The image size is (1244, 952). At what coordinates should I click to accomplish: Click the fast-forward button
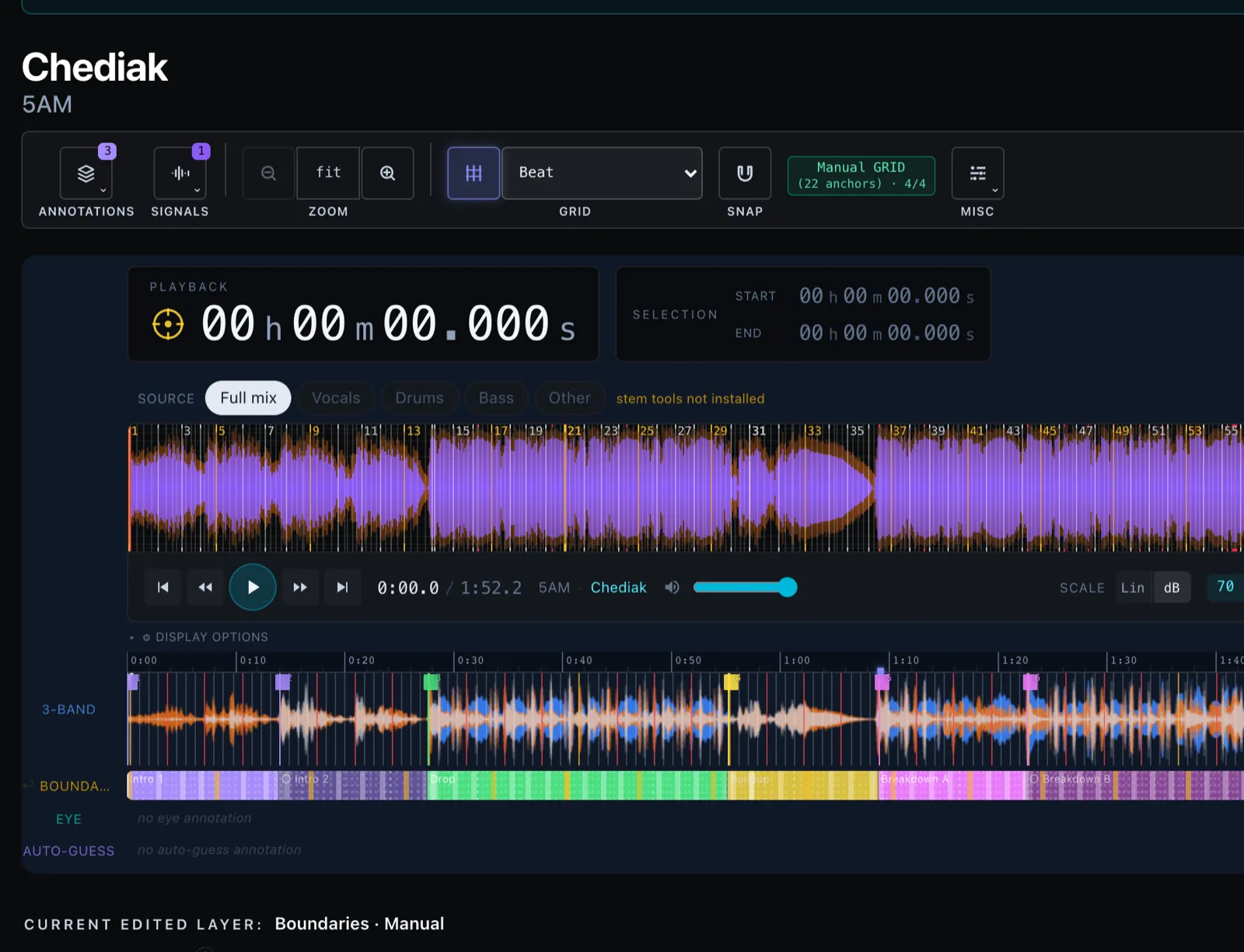pyautogui.click(x=300, y=587)
